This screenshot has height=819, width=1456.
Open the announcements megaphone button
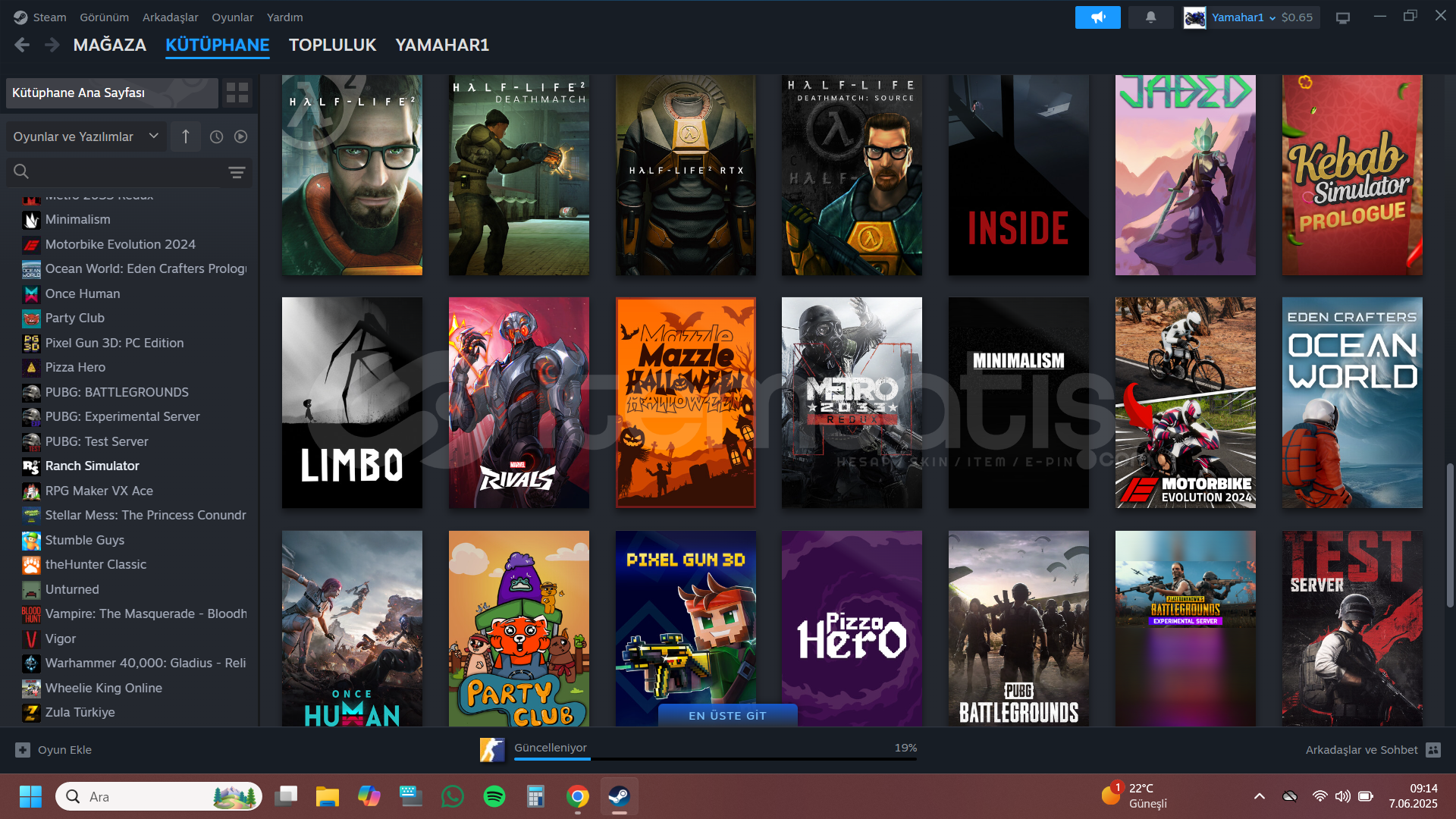1097,17
